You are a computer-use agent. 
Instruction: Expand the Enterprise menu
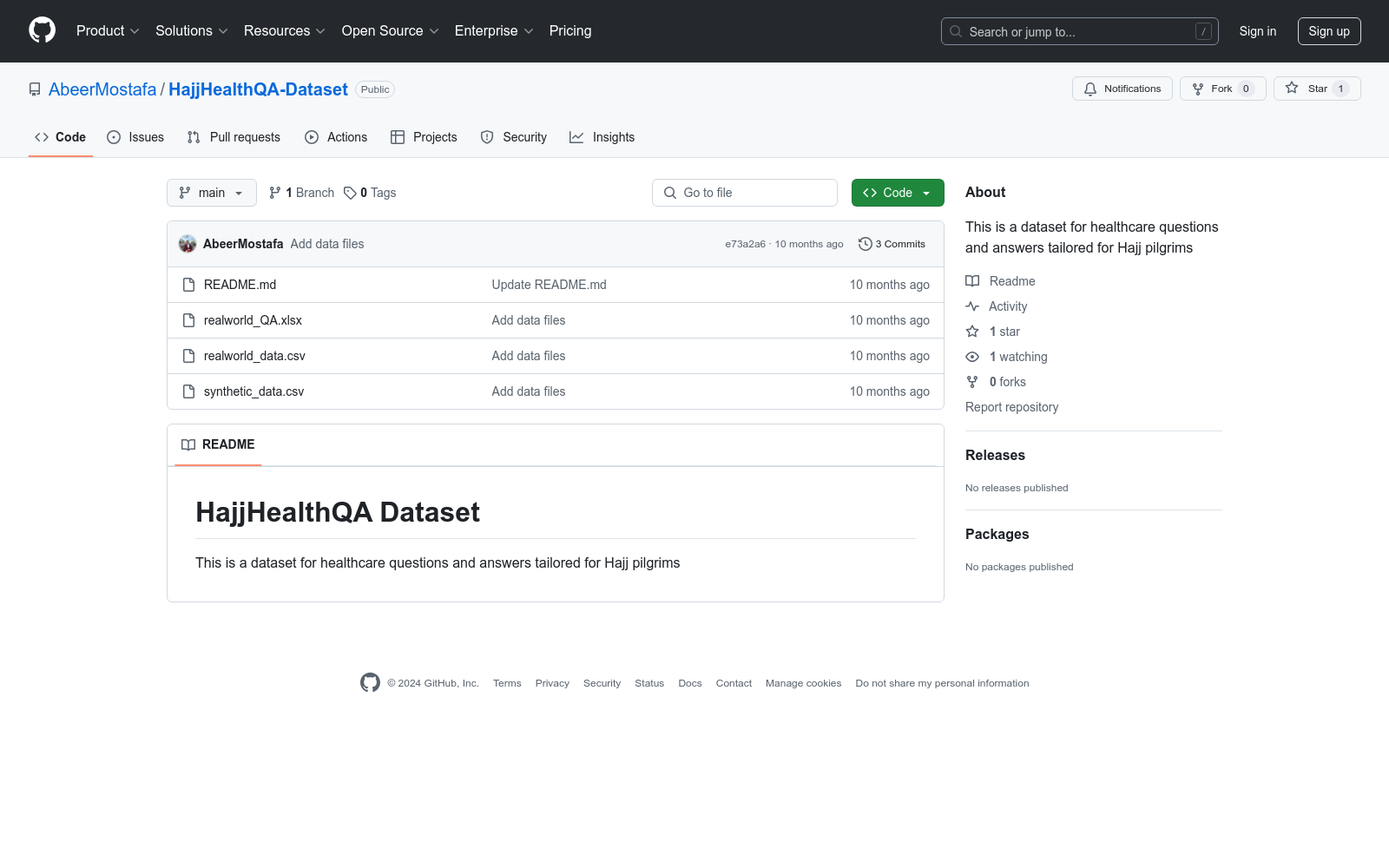pos(494,30)
